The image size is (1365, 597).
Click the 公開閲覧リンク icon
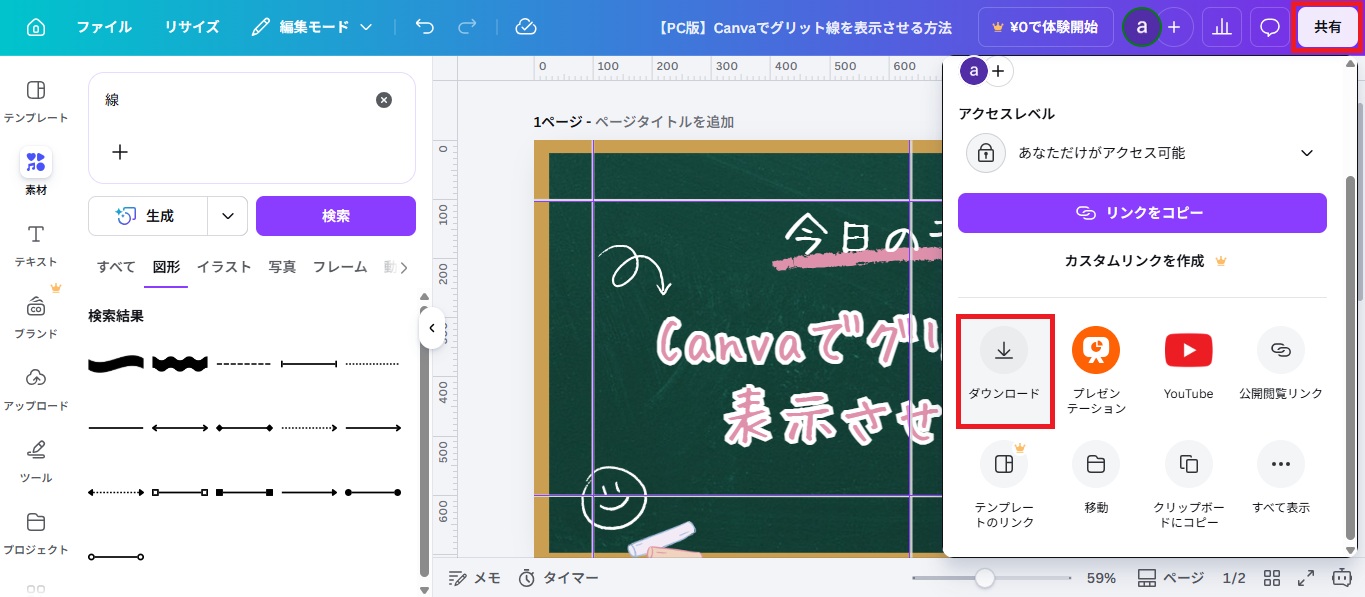tap(1280, 351)
